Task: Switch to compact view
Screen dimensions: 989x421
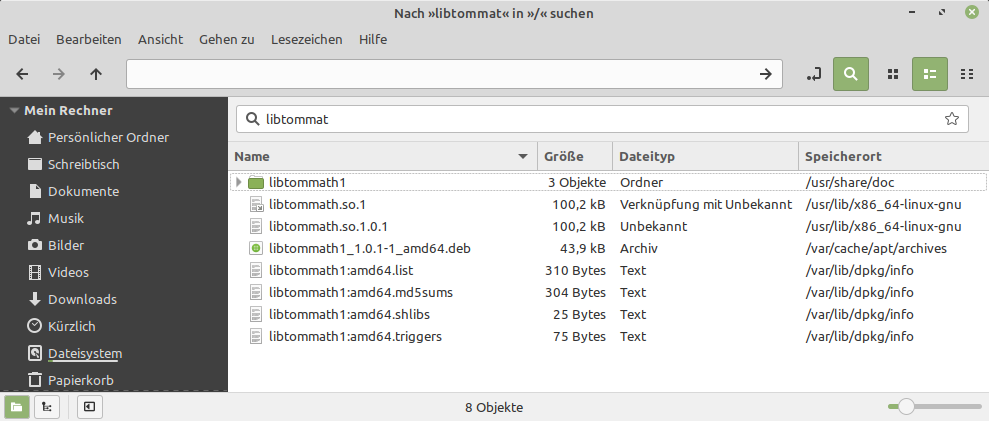Action: pos(966,74)
